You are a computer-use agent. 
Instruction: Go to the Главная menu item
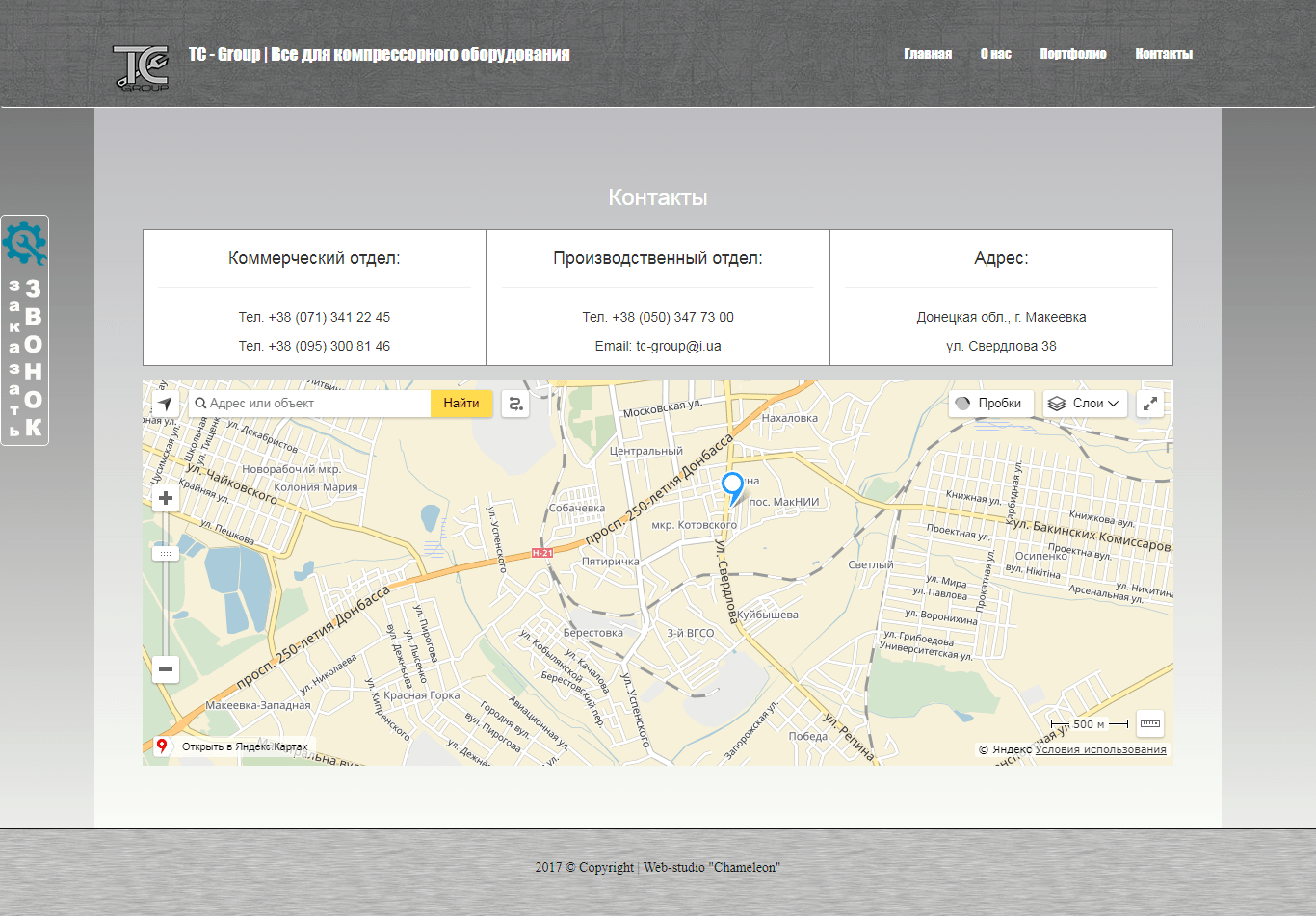click(928, 54)
